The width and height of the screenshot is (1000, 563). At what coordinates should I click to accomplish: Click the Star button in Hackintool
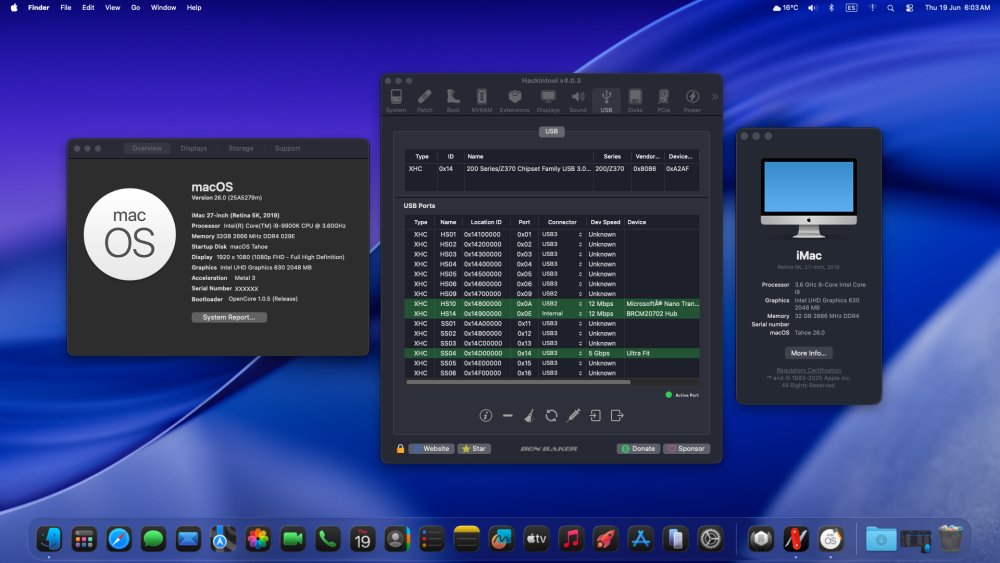click(x=474, y=449)
